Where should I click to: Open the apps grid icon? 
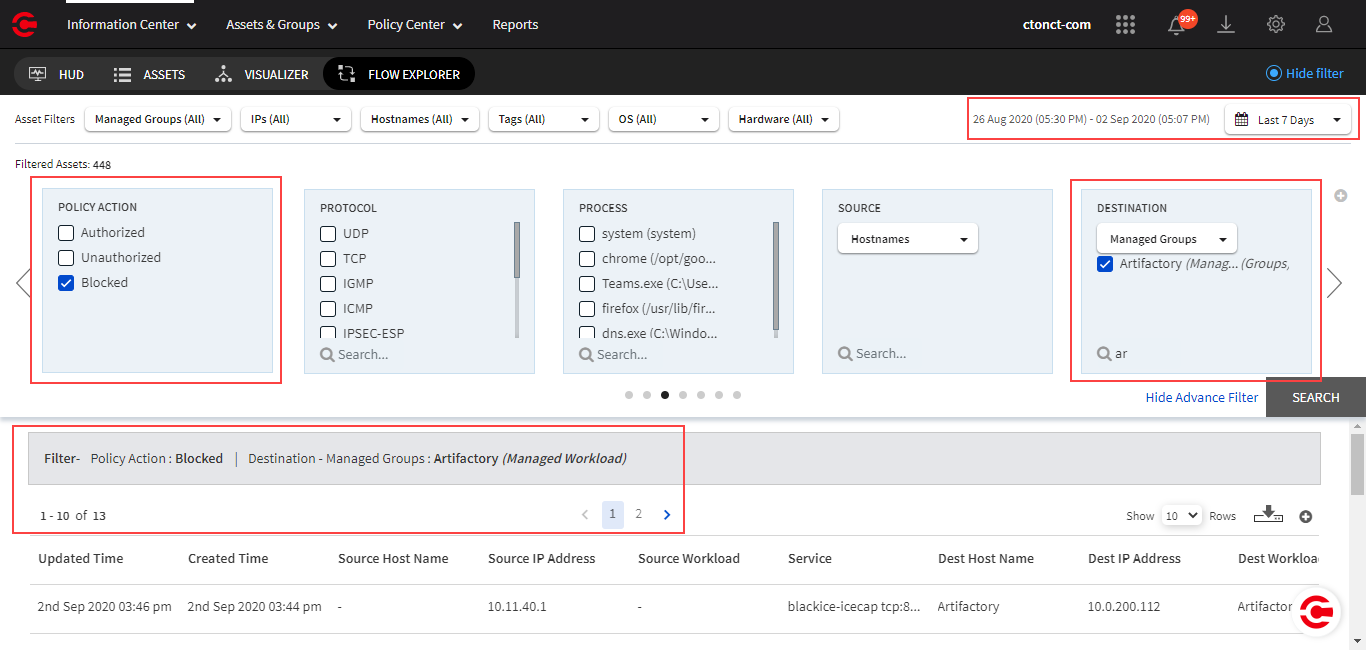[1126, 24]
